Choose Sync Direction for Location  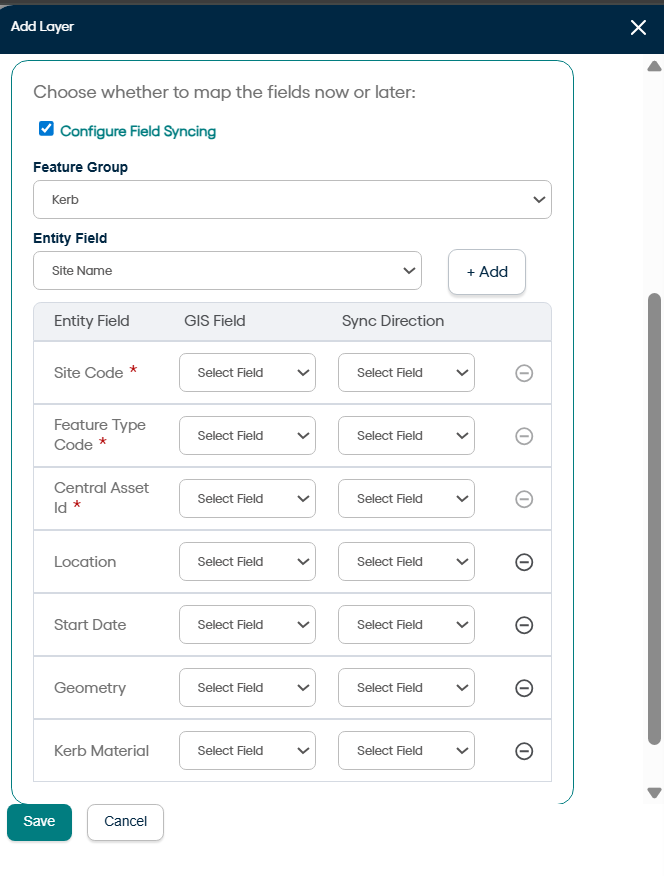coord(406,562)
